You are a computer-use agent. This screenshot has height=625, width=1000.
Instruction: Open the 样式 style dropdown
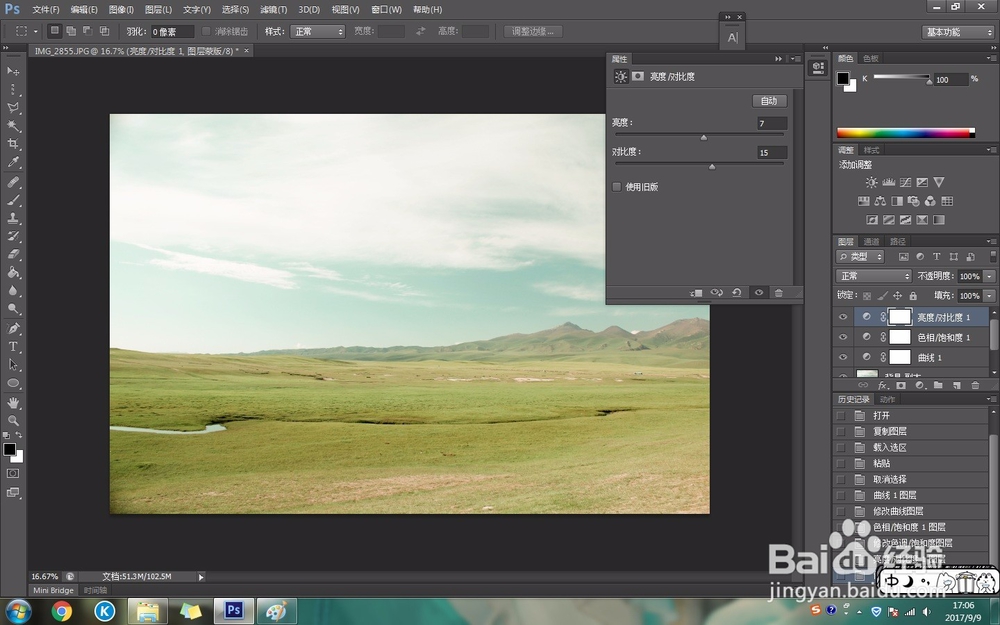coord(318,31)
